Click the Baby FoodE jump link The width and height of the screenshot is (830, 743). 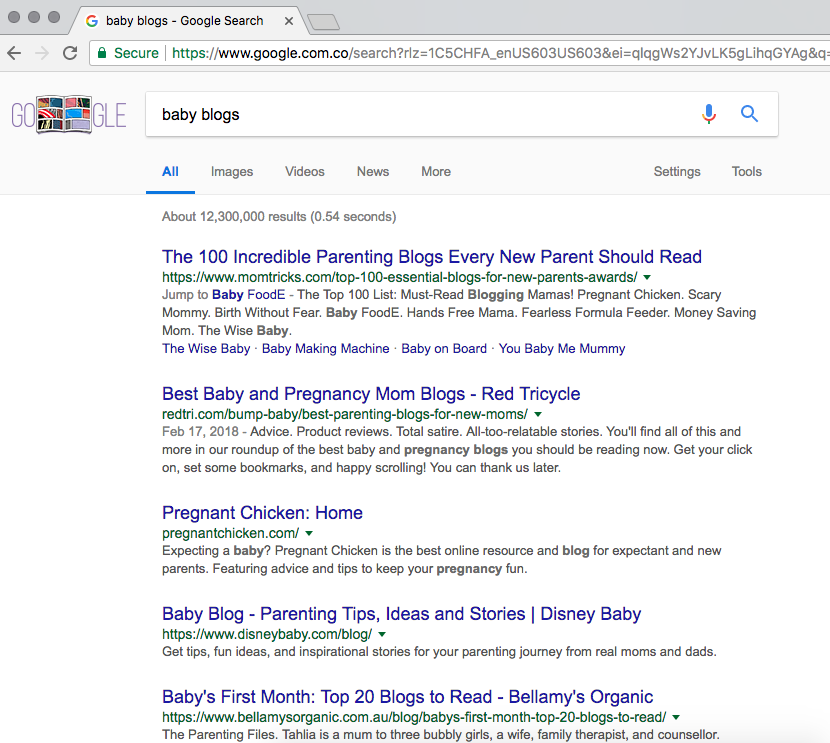(x=249, y=295)
